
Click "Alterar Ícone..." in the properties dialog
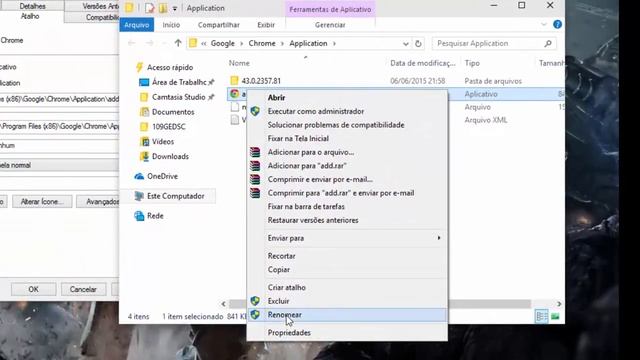42,202
